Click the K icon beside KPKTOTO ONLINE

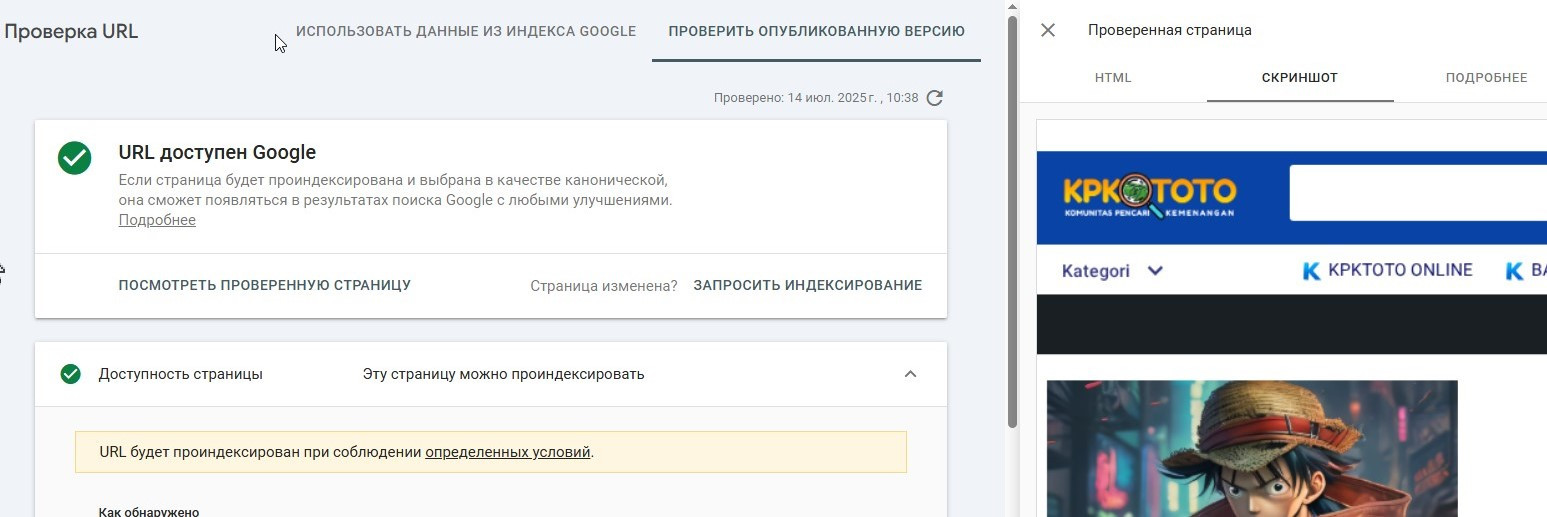[x=1312, y=271]
